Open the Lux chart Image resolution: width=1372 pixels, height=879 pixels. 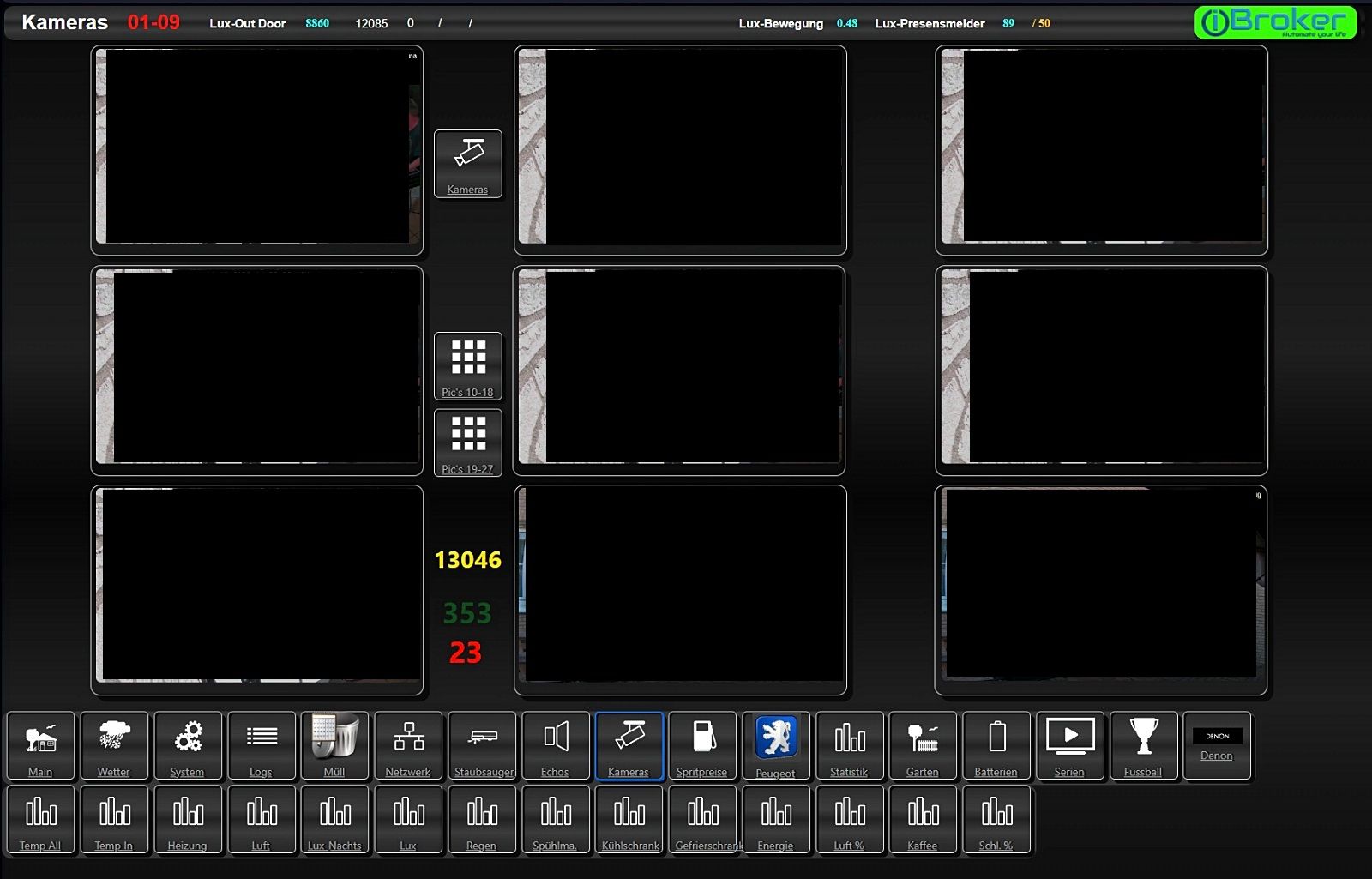408,820
